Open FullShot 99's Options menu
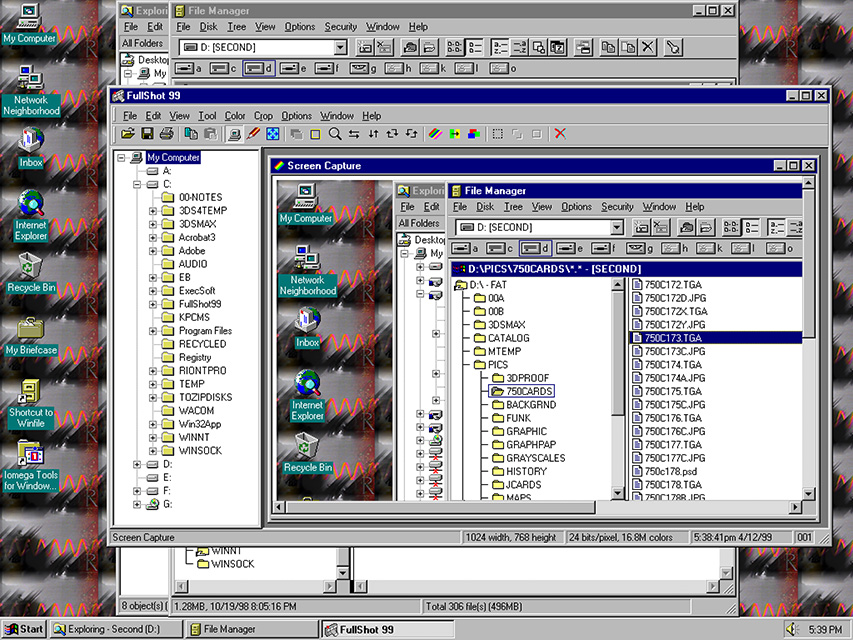853x640 pixels. [x=296, y=116]
